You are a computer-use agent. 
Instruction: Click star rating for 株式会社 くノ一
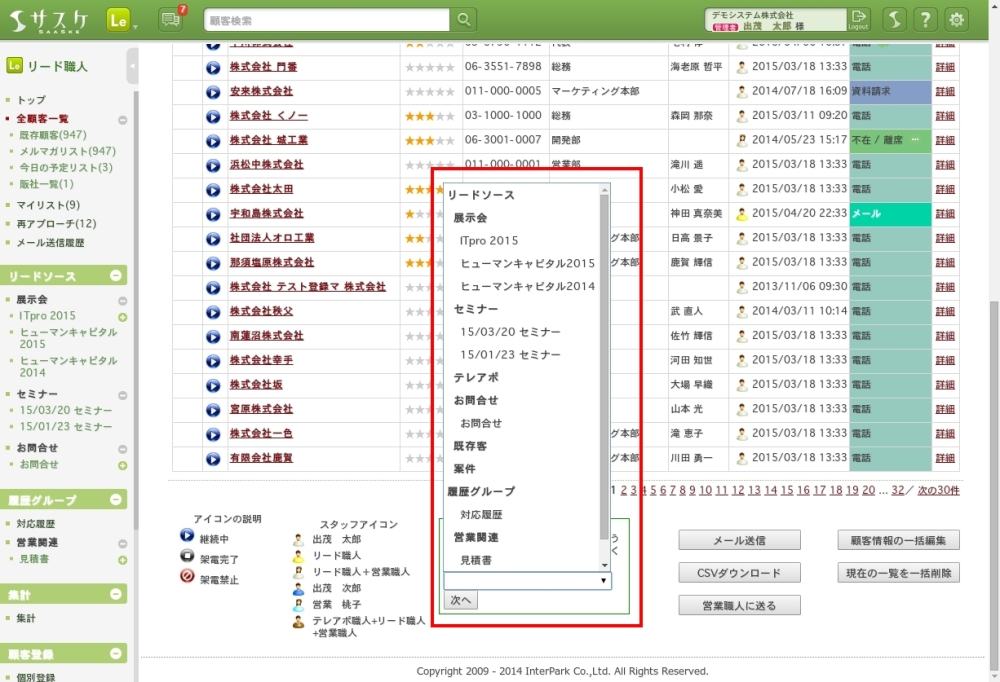tap(430, 116)
